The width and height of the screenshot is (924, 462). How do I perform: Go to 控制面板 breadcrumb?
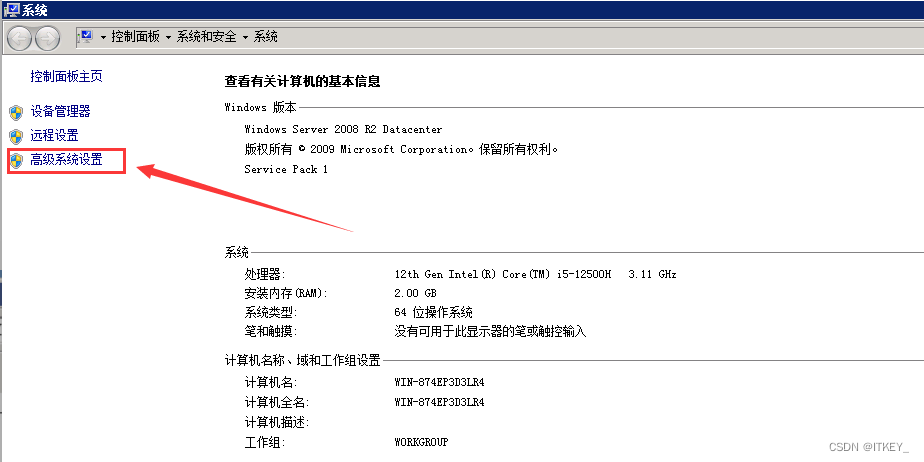136,37
